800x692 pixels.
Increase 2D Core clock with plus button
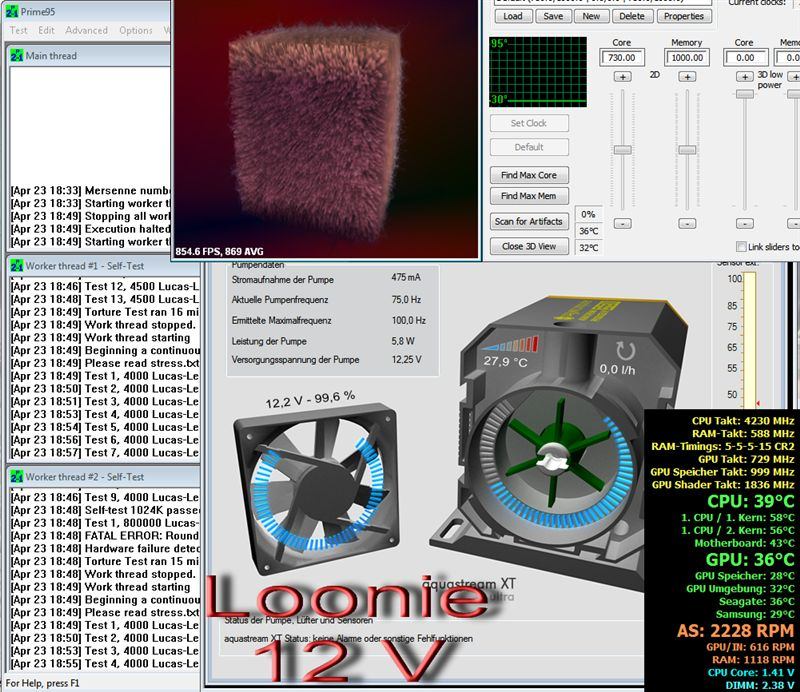(622, 77)
